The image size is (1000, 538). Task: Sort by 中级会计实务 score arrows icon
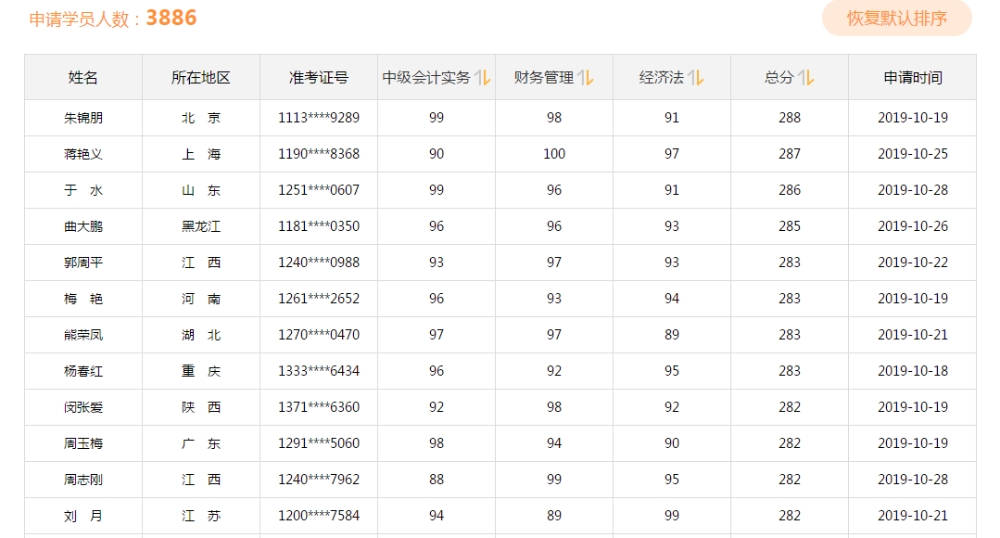[483, 78]
